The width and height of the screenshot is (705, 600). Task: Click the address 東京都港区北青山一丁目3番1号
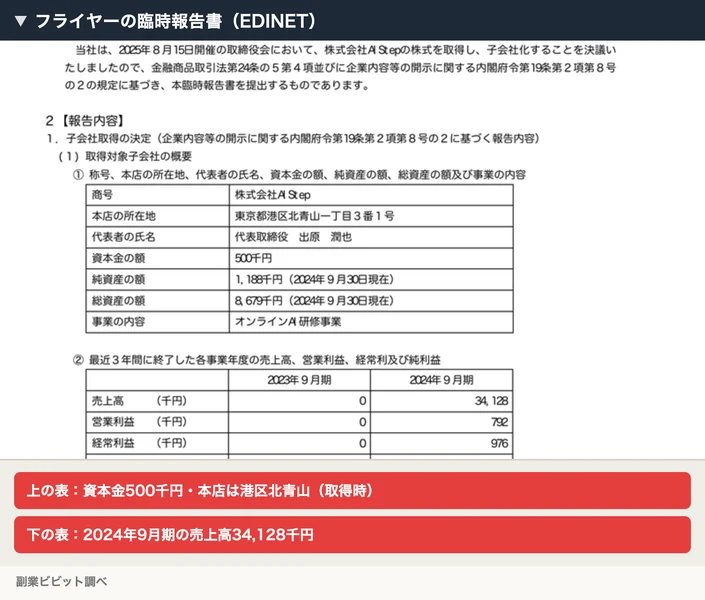tap(315, 216)
